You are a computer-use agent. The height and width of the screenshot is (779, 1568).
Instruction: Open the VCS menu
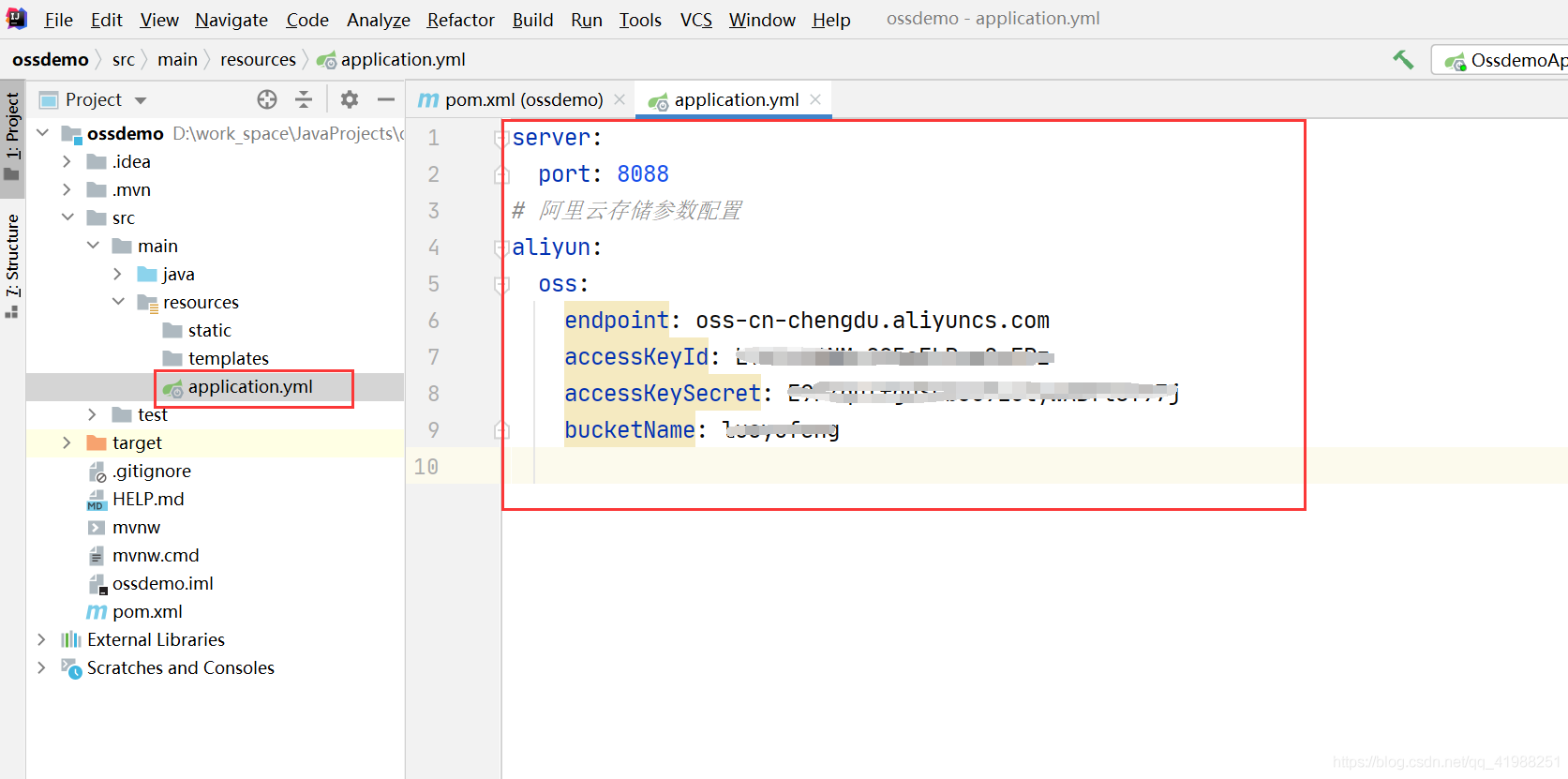(696, 20)
